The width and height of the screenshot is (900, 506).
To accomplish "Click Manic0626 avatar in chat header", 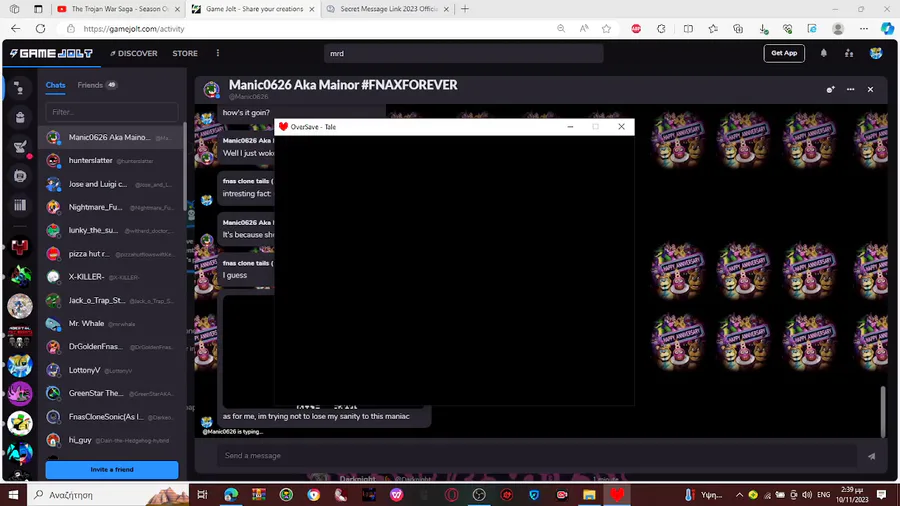I will [x=212, y=89].
